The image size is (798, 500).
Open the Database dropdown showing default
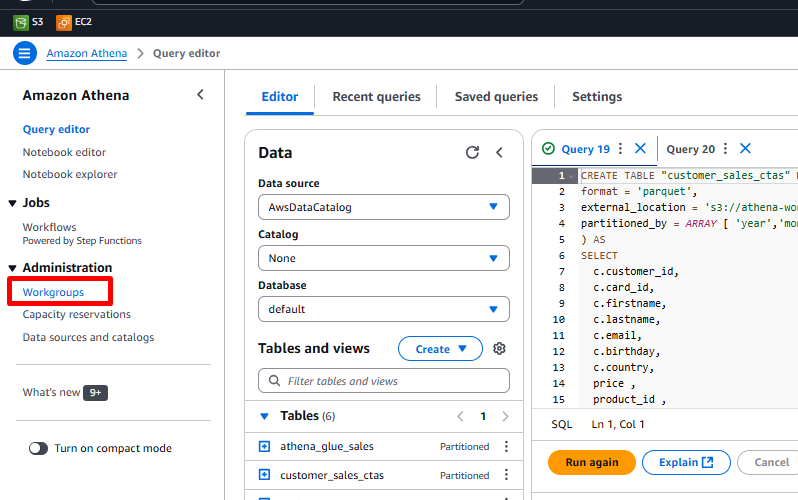pos(383,309)
